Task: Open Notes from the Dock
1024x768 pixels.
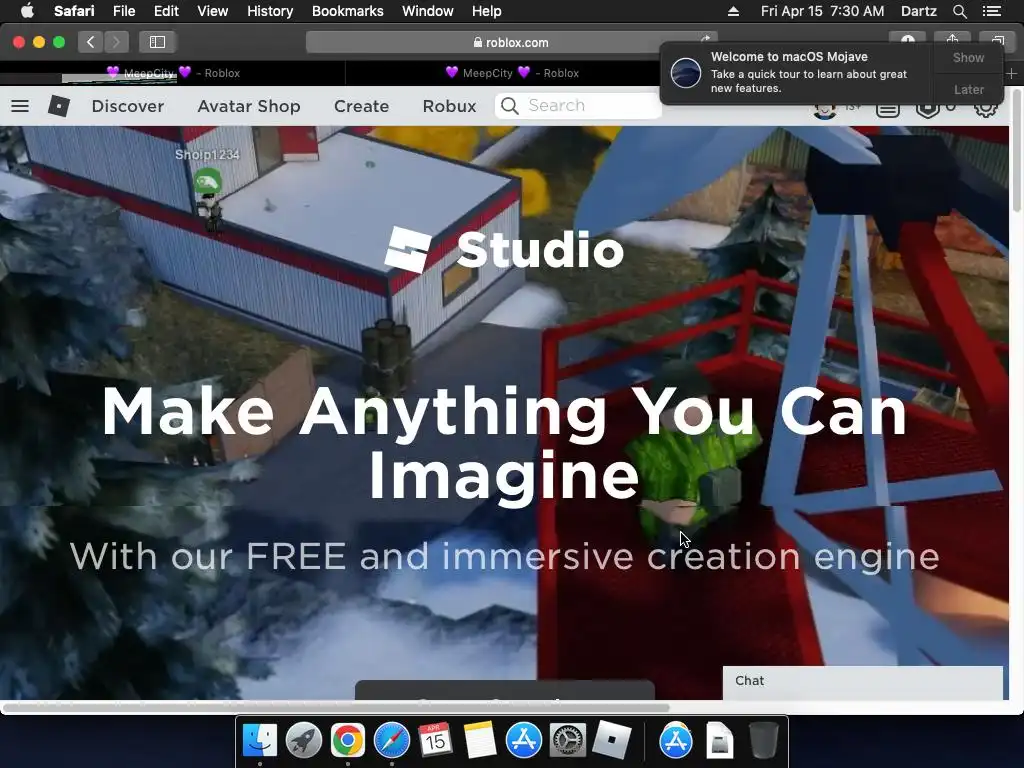Action: (x=480, y=741)
